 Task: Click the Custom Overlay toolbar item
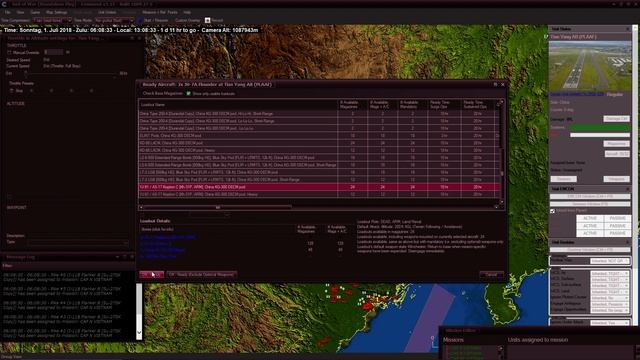[187, 20]
